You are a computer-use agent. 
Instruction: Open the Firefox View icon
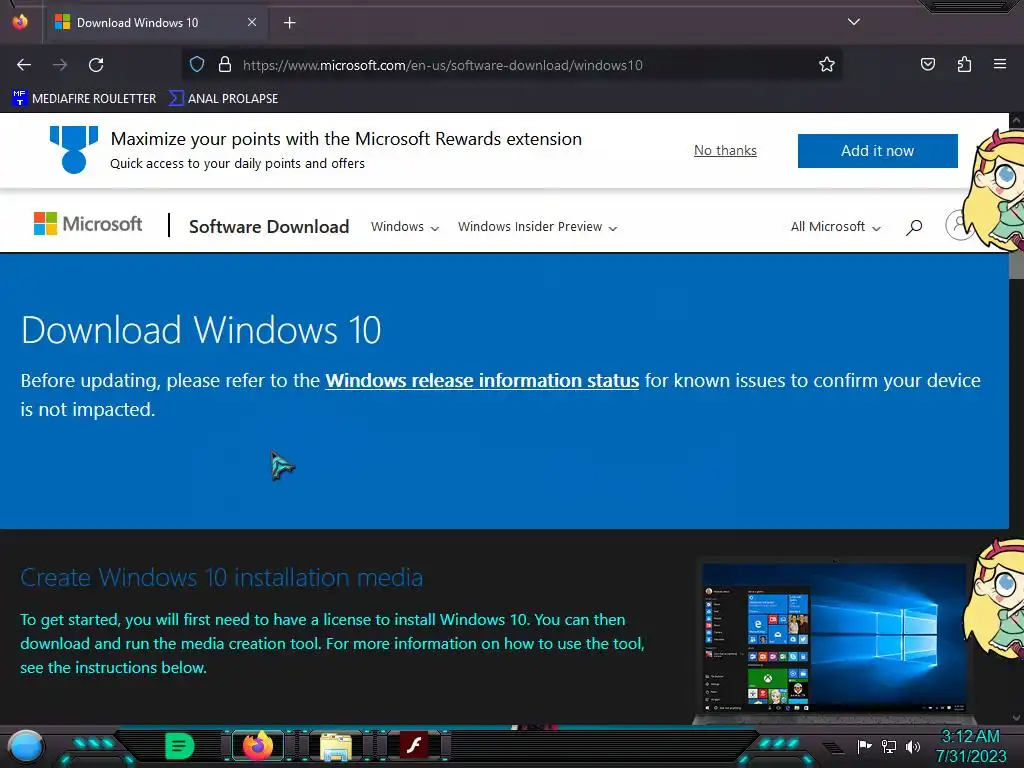(20, 22)
